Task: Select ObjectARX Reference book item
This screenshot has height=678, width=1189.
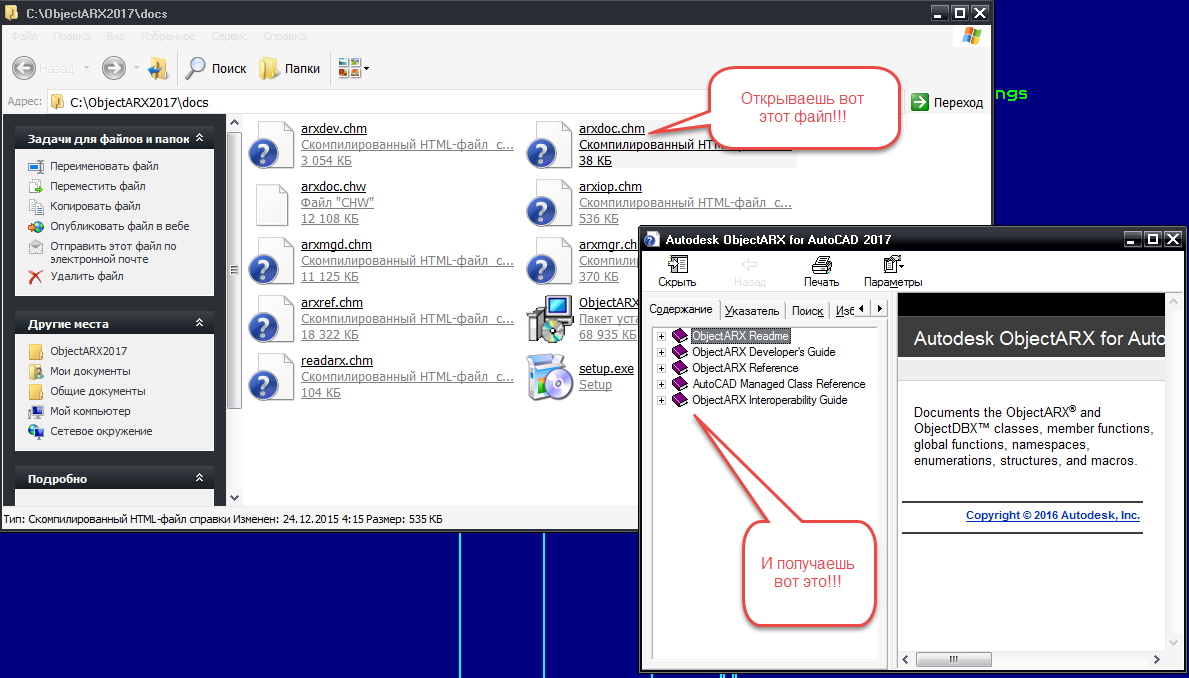Action: [x=745, y=368]
